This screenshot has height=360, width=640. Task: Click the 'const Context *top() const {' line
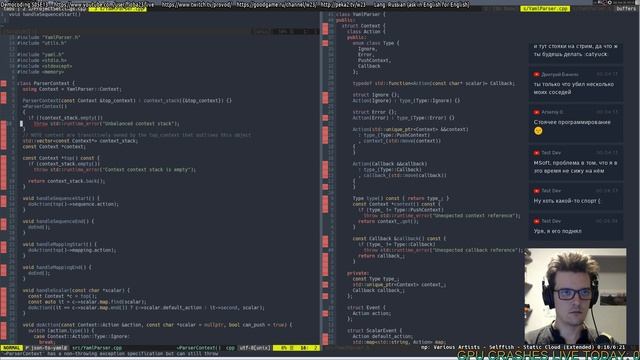(61, 158)
